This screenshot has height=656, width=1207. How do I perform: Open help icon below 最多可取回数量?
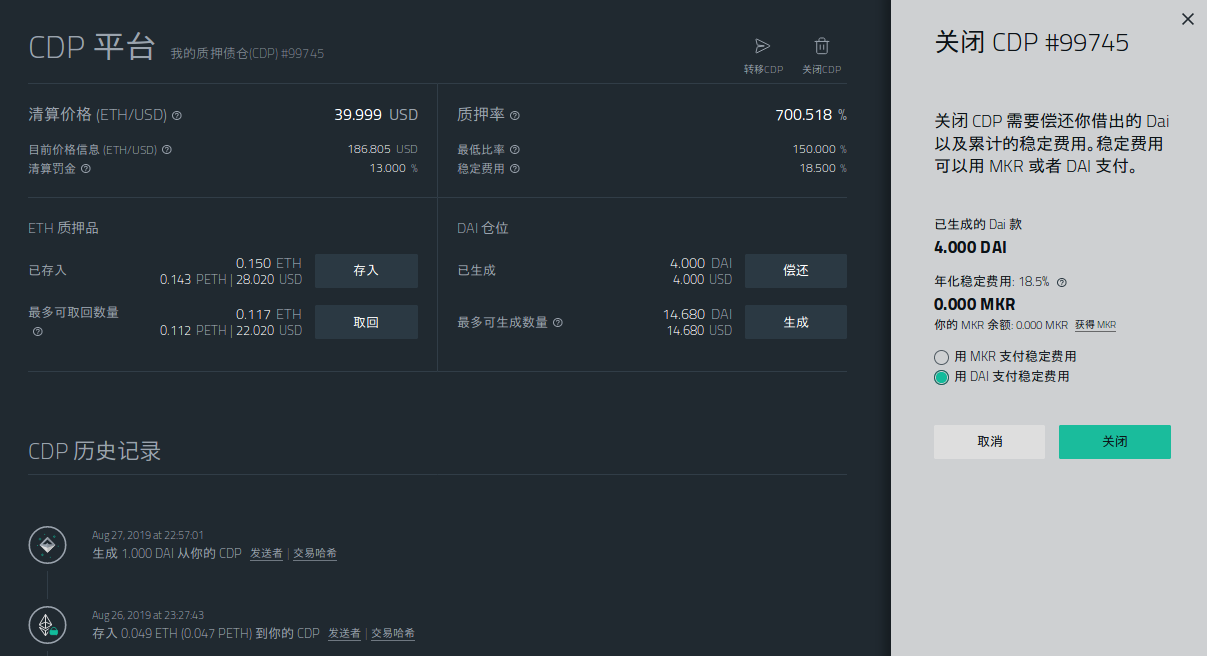(x=38, y=331)
